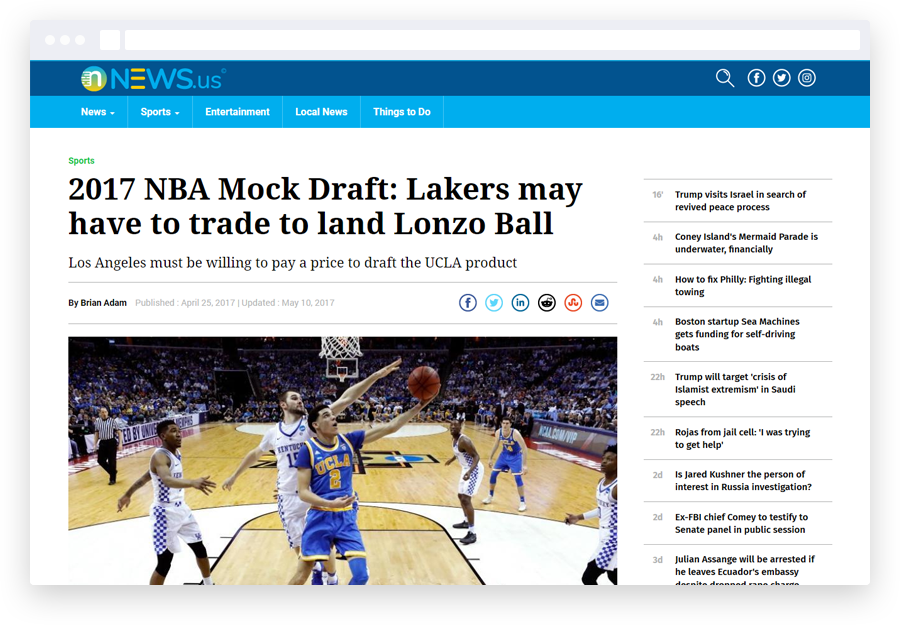900x625 pixels.
Task: Share article on Reddit
Action: (x=547, y=302)
